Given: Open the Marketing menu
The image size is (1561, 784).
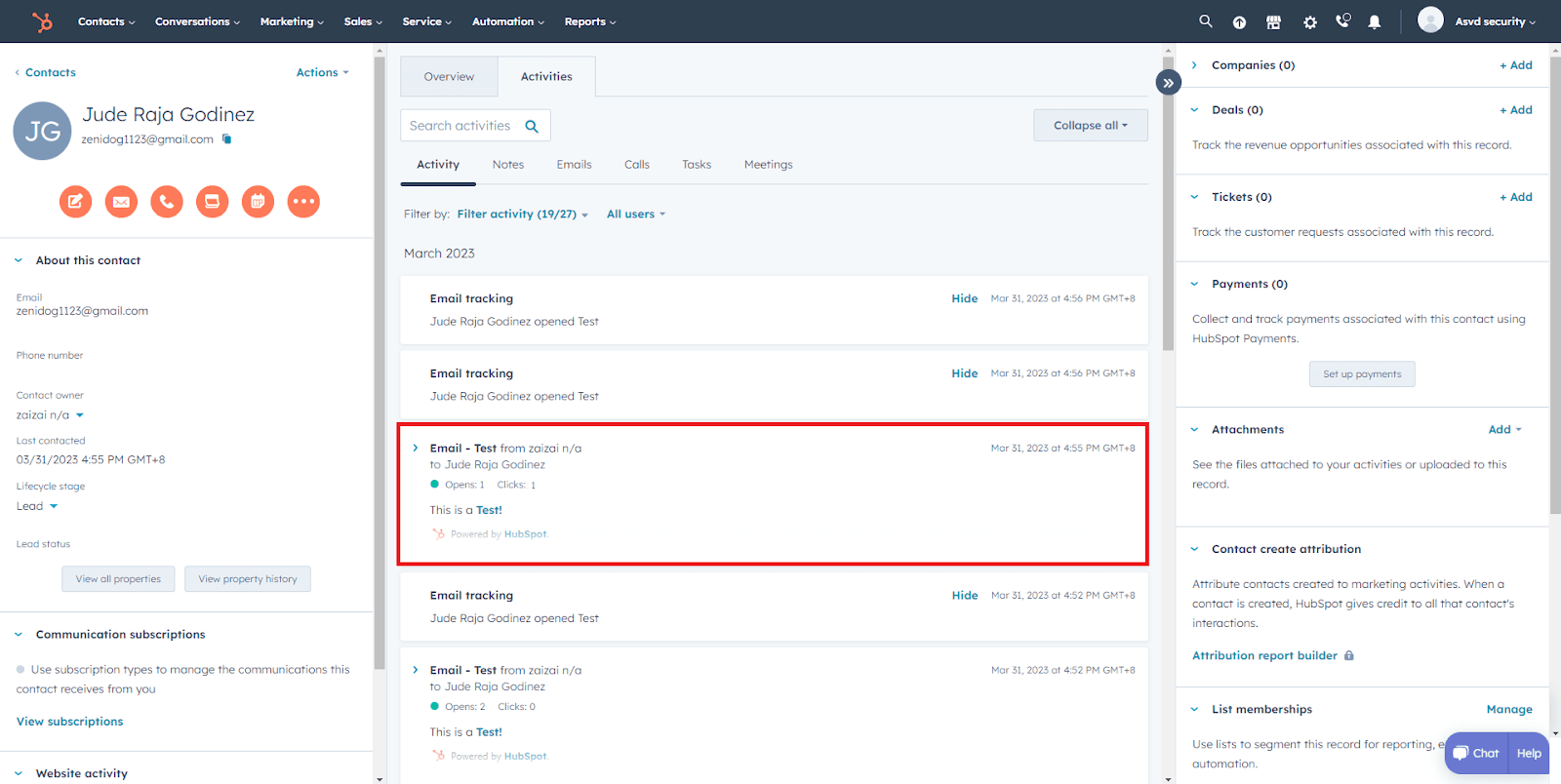Looking at the screenshot, I should [292, 21].
